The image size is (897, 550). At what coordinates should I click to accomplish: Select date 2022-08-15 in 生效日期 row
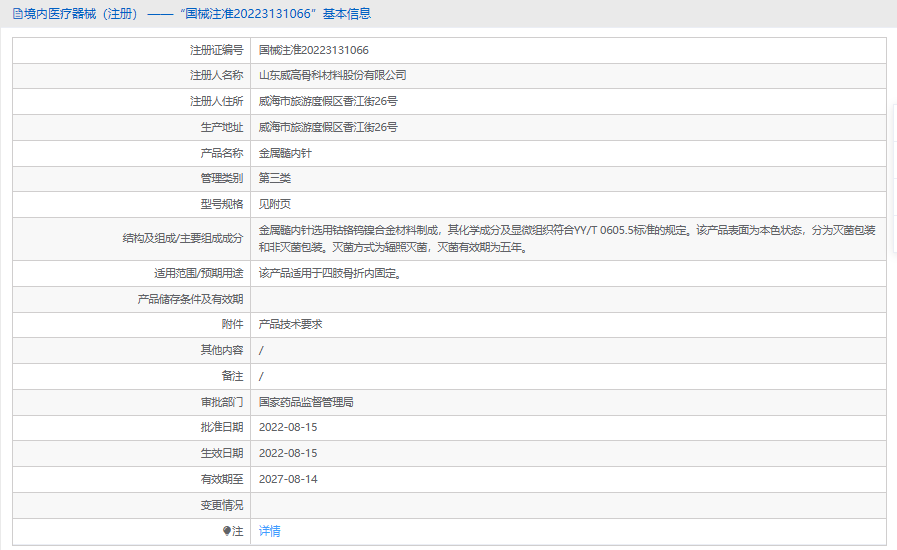pyautogui.click(x=288, y=453)
